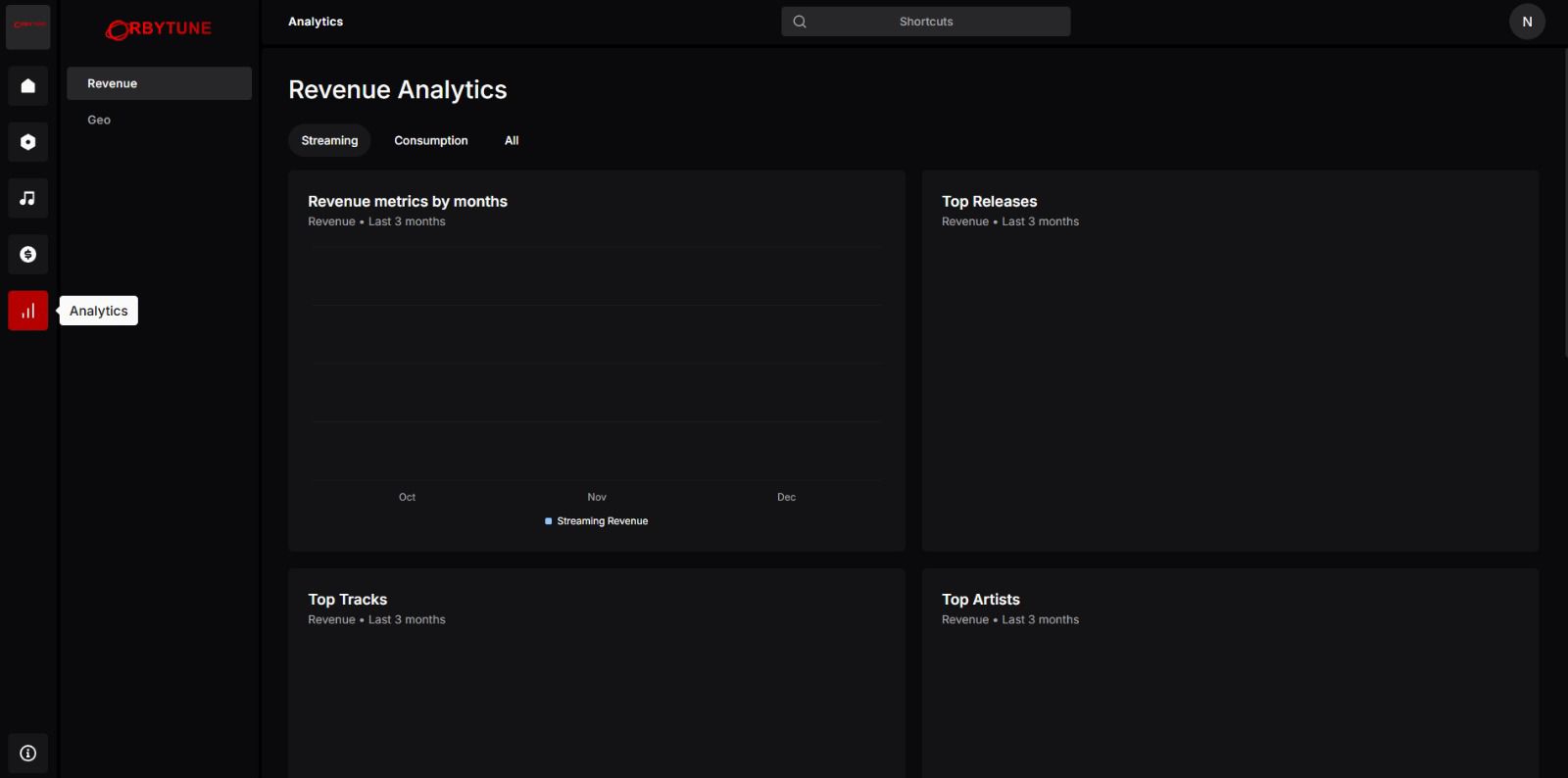
Task: Open the music note section
Action: click(27, 198)
